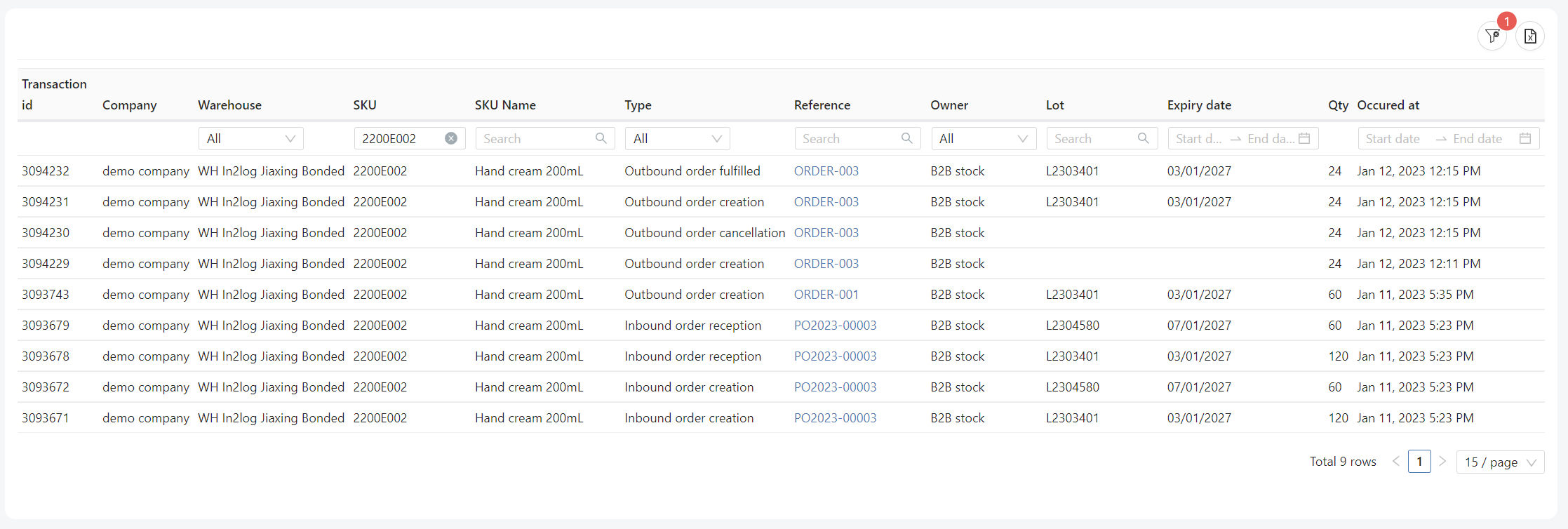
Task: Open ORDER-003 link in the fulfilled row
Action: point(826,171)
